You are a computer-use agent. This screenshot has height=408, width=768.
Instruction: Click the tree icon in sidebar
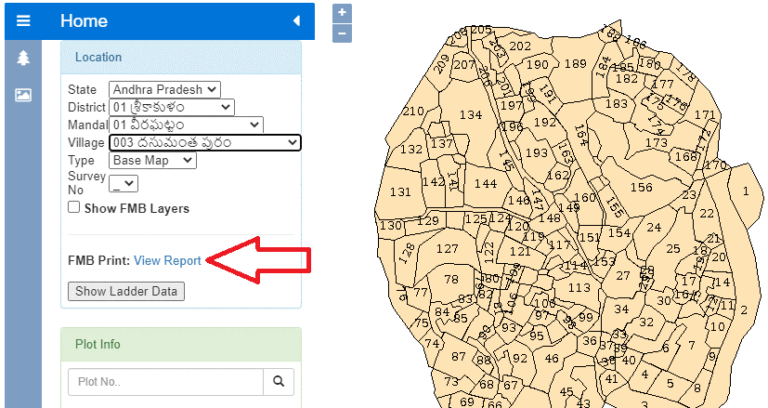click(23, 58)
